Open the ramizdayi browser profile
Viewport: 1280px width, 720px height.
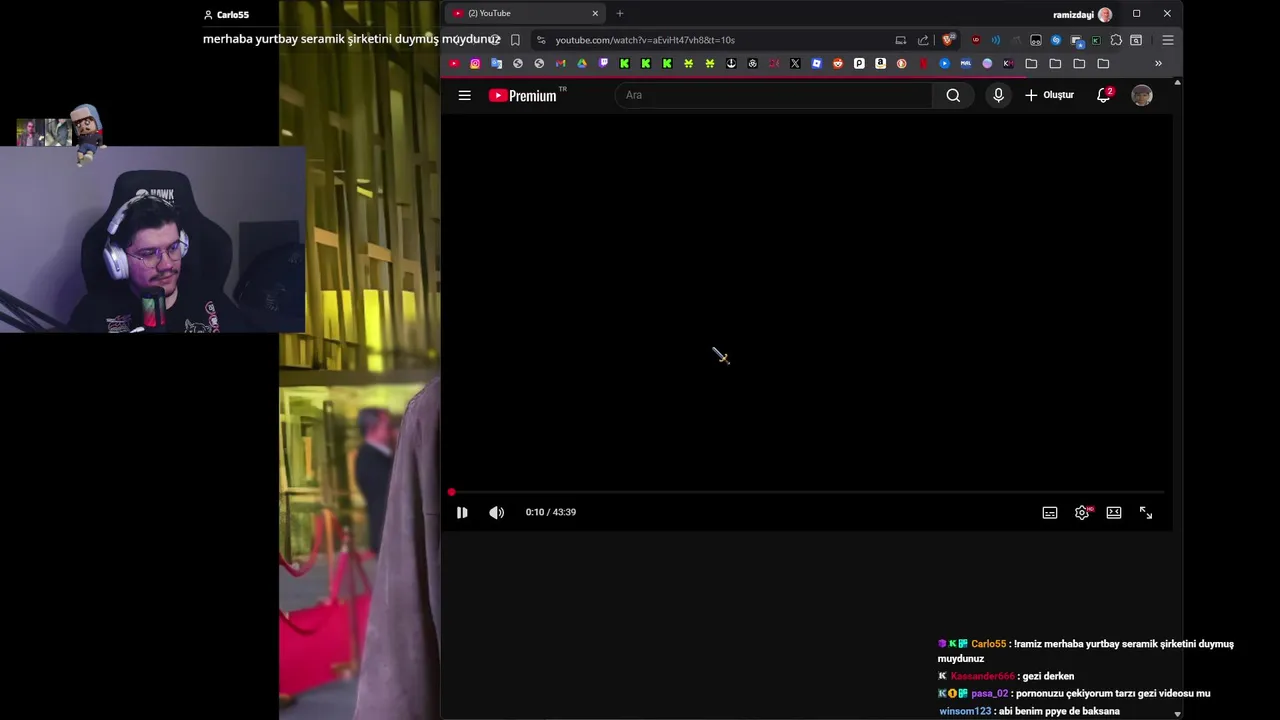(x=1082, y=14)
